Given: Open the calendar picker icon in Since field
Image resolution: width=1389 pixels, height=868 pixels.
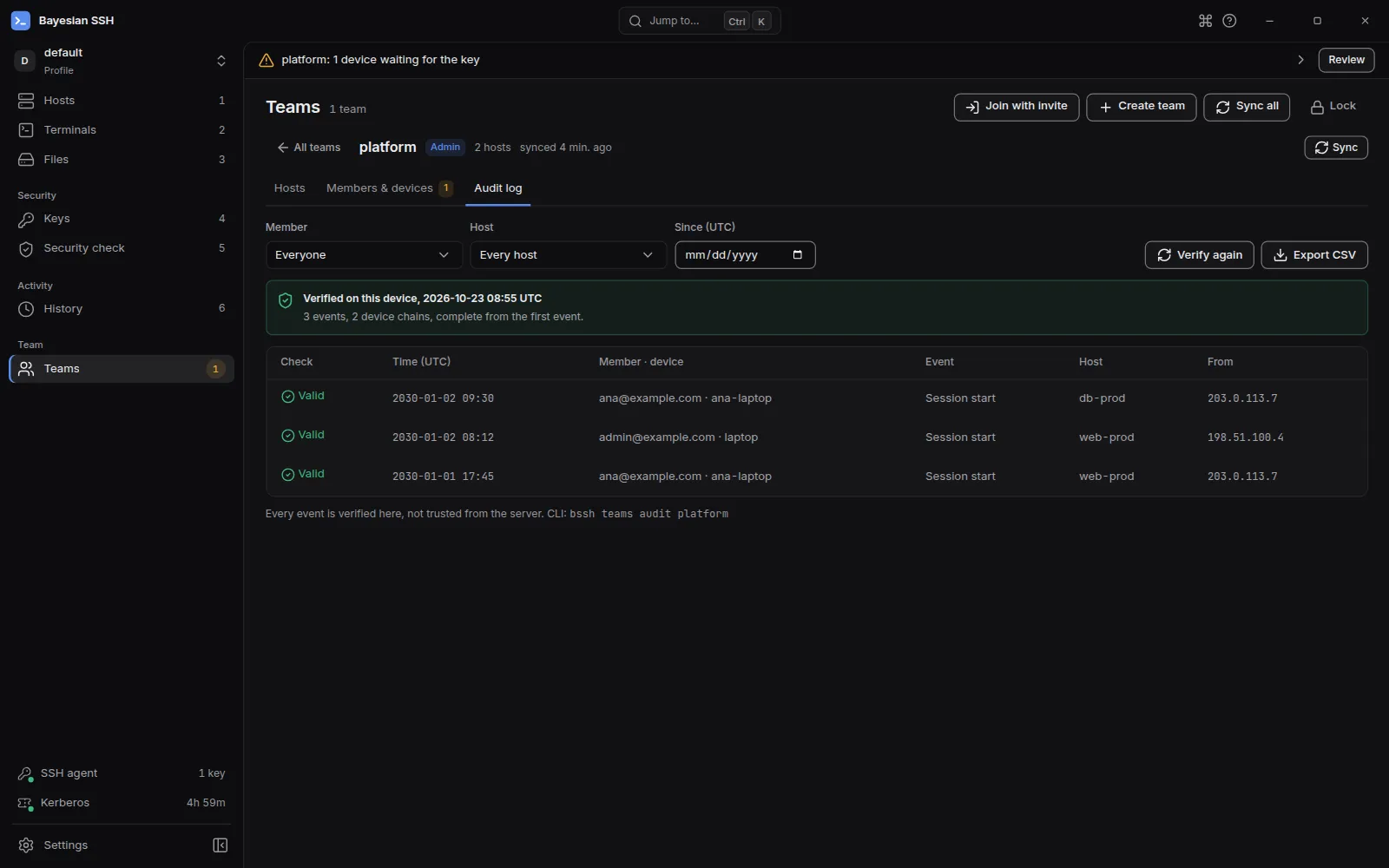Looking at the screenshot, I should 798,254.
